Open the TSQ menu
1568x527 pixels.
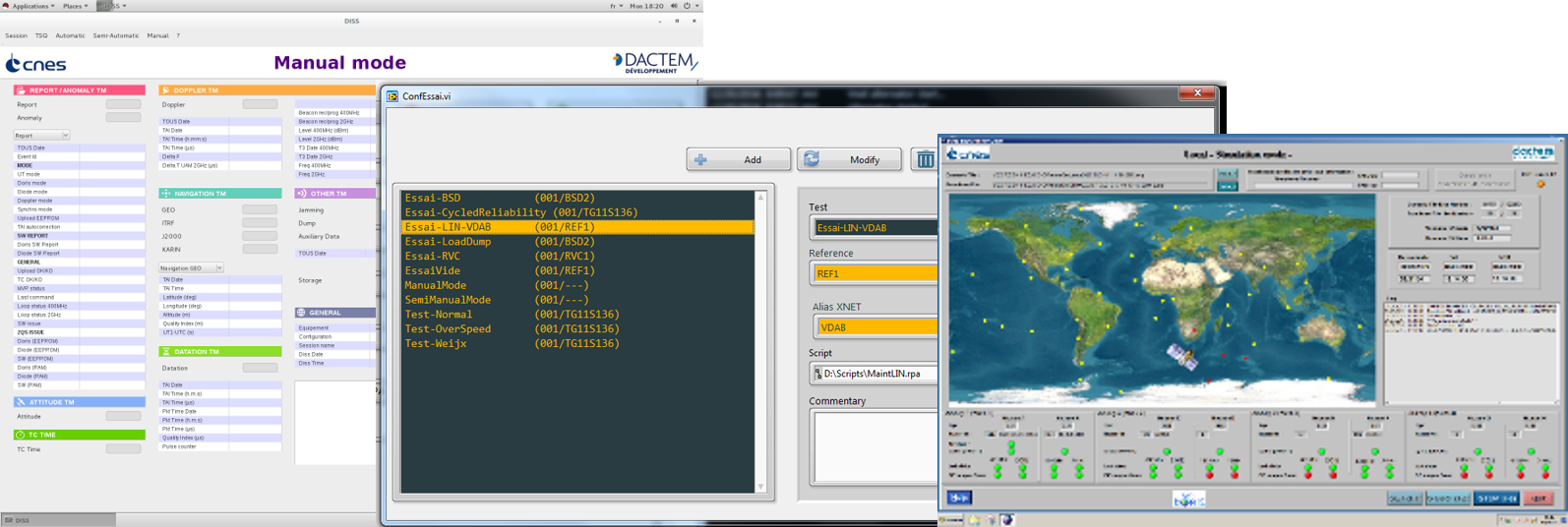click(41, 35)
